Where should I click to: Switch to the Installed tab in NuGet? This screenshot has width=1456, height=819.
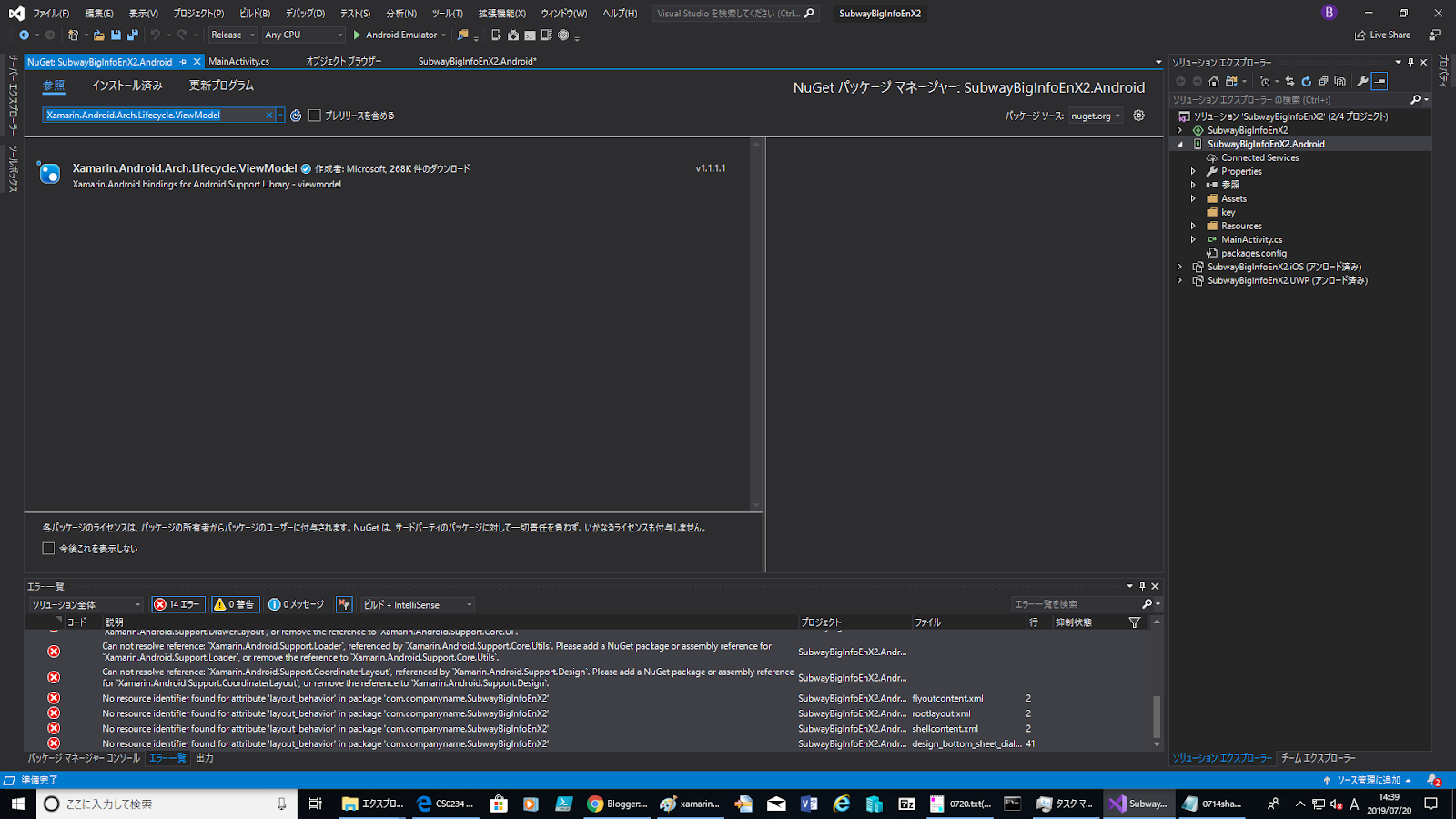coord(126,86)
